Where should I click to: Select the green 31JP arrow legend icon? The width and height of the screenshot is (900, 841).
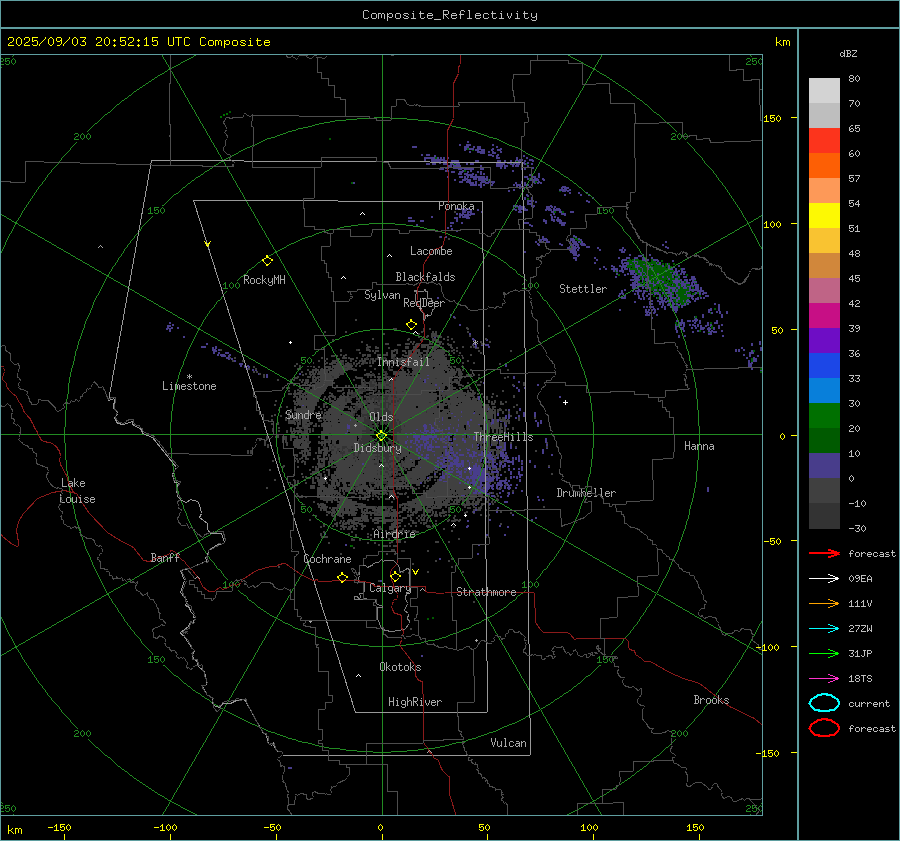pos(824,653)
